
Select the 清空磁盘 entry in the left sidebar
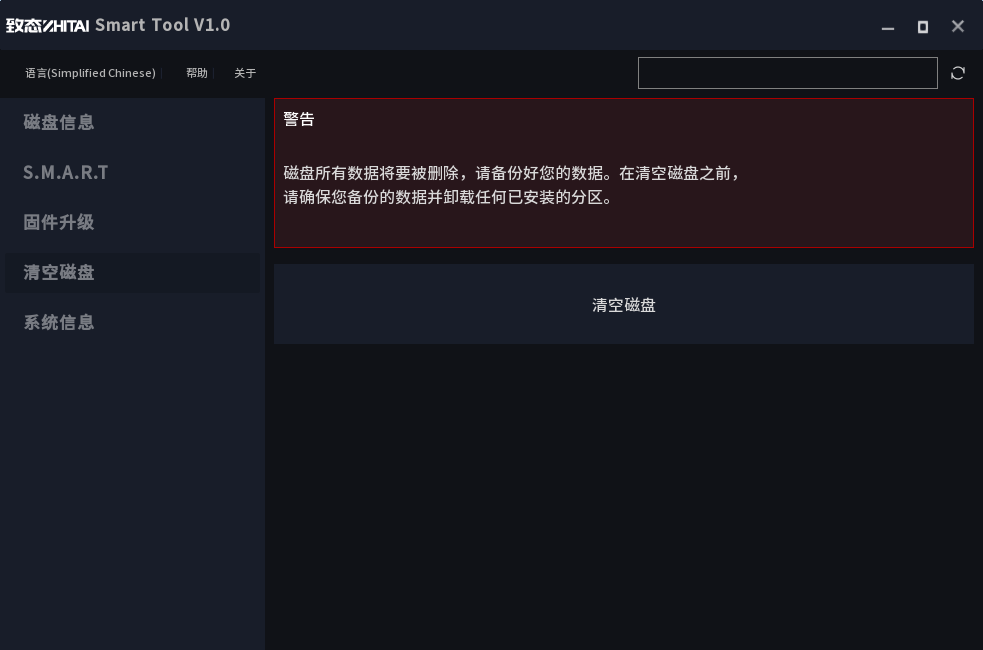pos(132,273)
